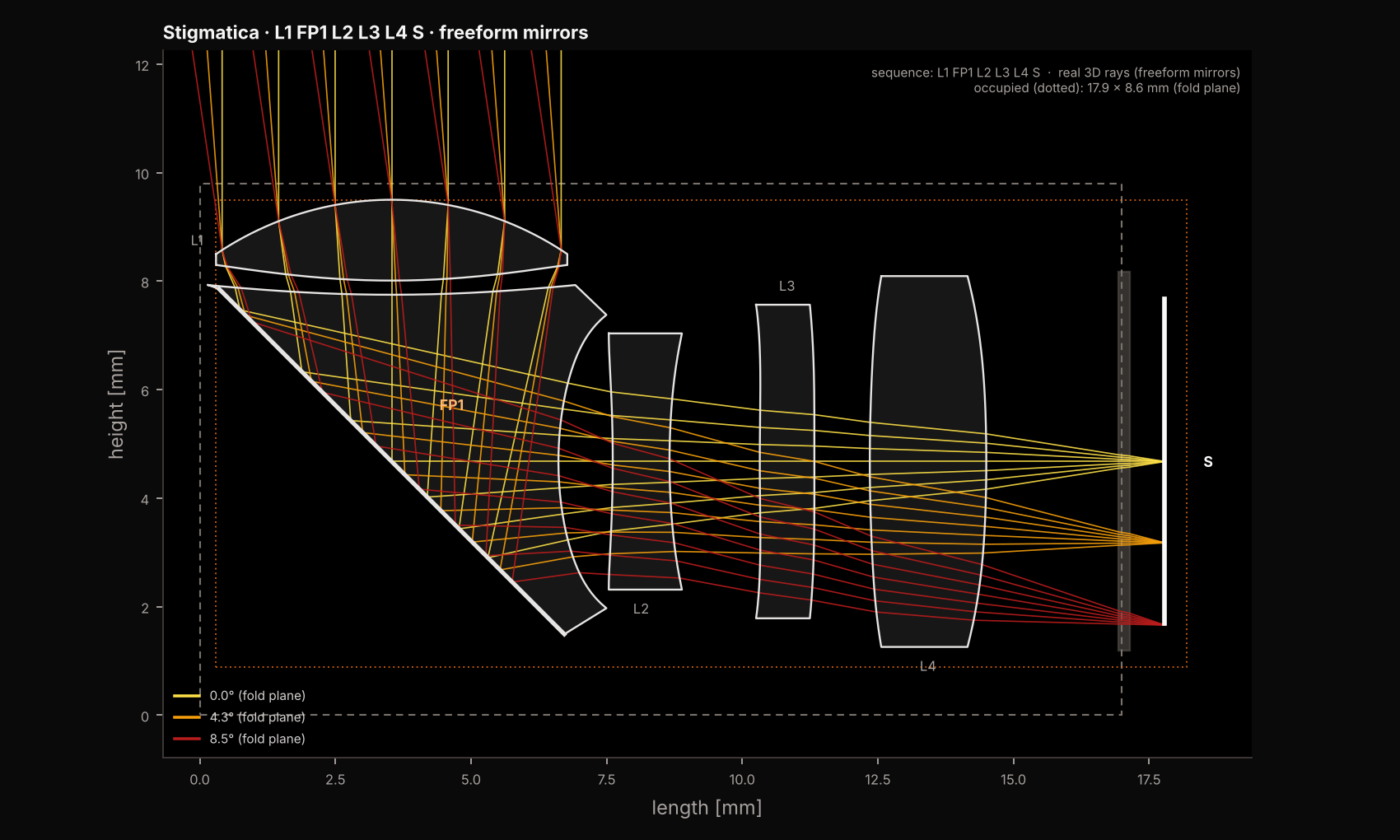This screenshot has width=1400, height=840.
Task: Click the 10.0 tick on length axis
Action: coord(742,780)
